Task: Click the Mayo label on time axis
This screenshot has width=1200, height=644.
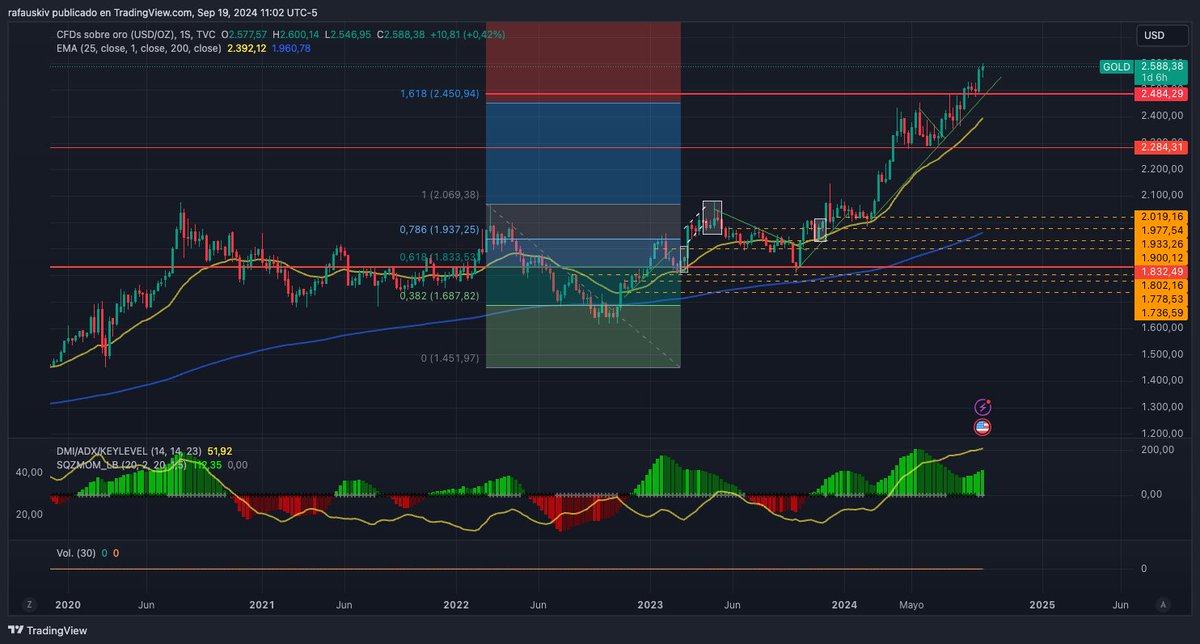Action: [x=911, y=605]
